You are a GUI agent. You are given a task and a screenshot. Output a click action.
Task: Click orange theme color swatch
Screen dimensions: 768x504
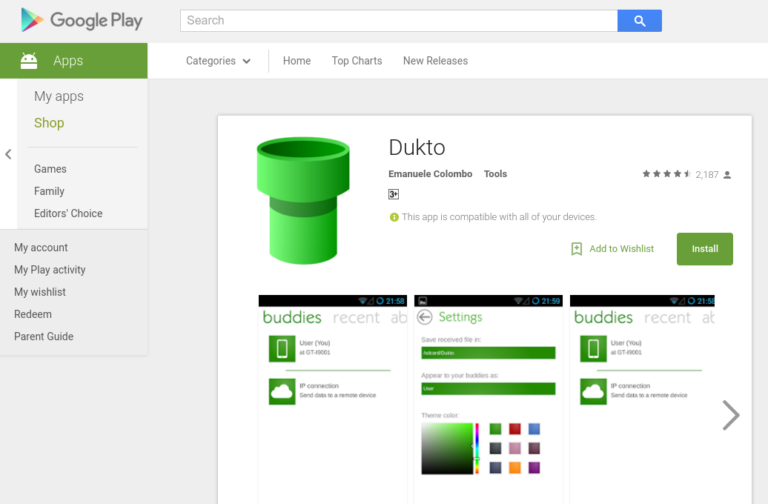[515, 467]
